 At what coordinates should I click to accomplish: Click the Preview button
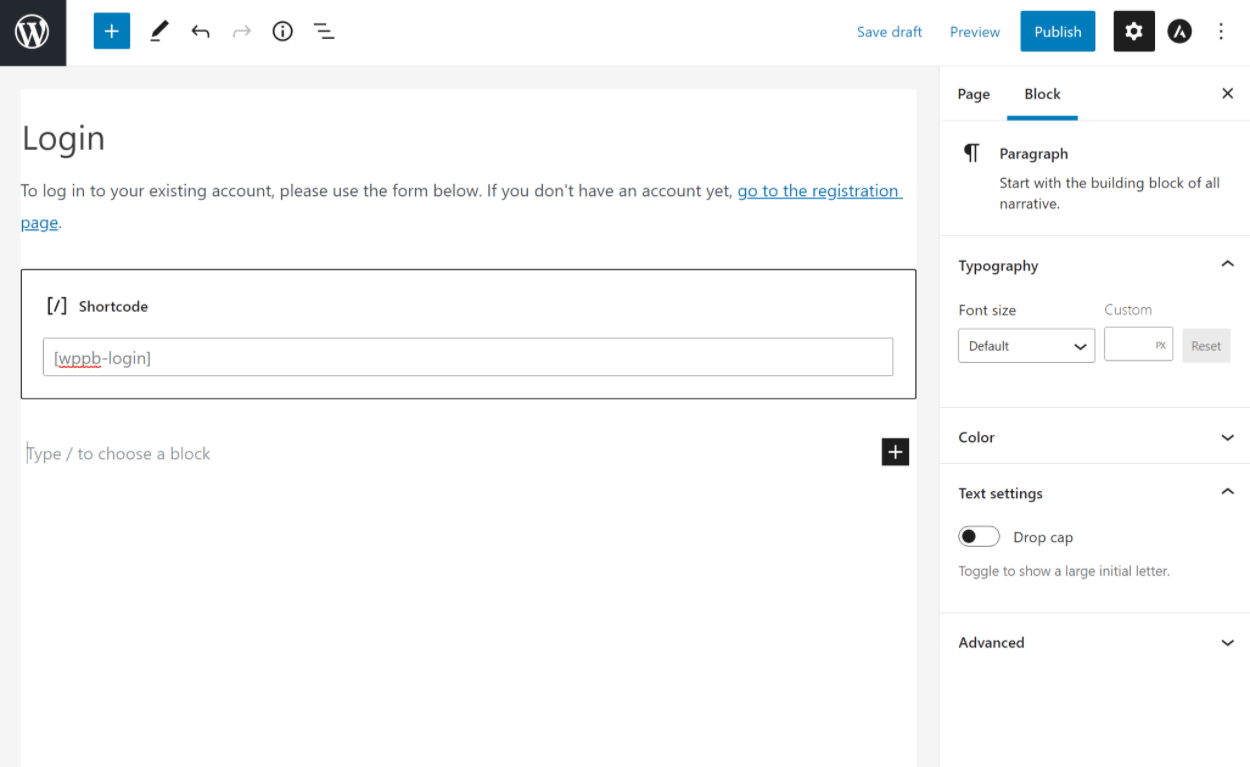[975, 32]
